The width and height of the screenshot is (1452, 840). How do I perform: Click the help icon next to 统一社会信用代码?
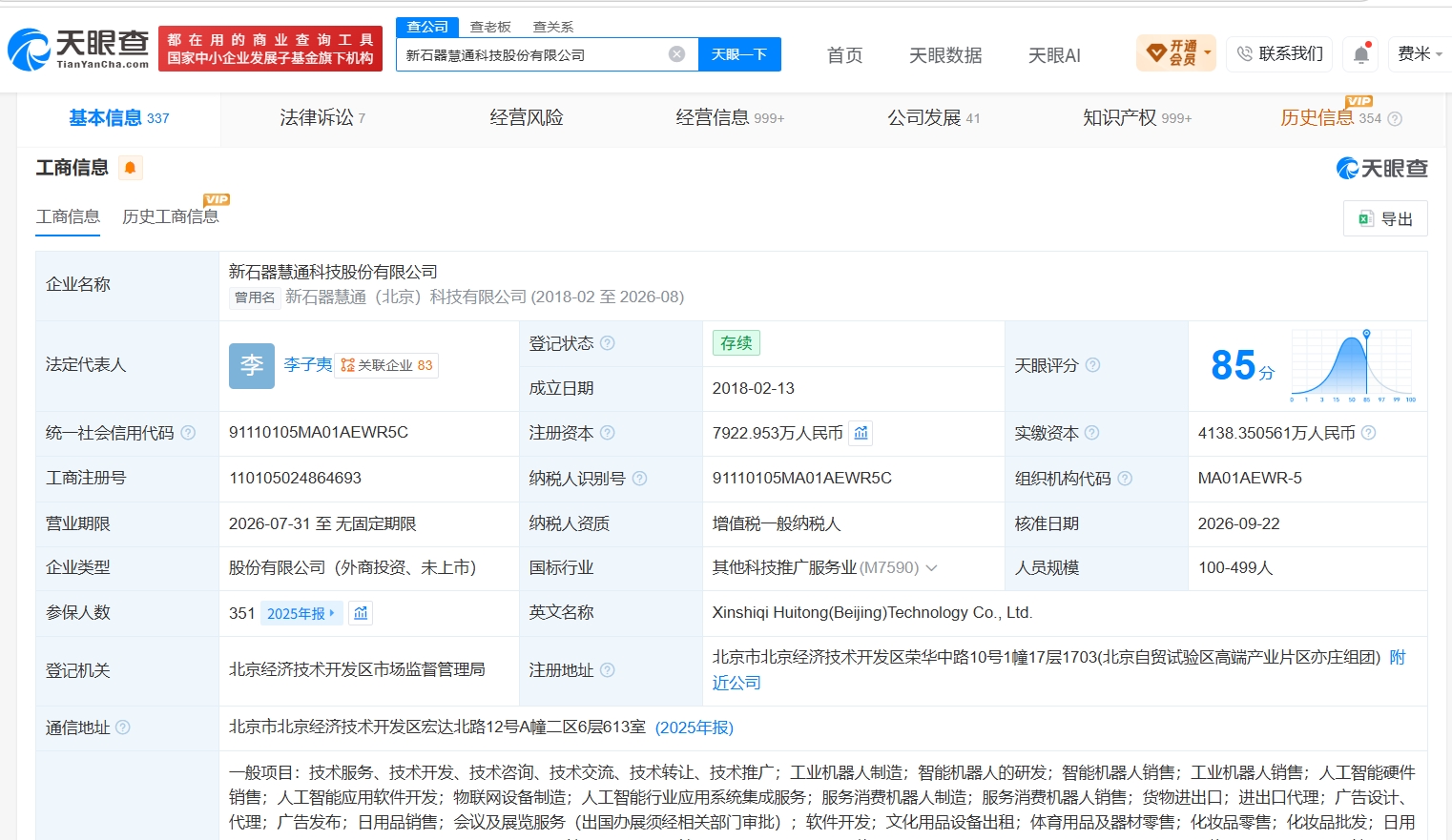[188, 433]
